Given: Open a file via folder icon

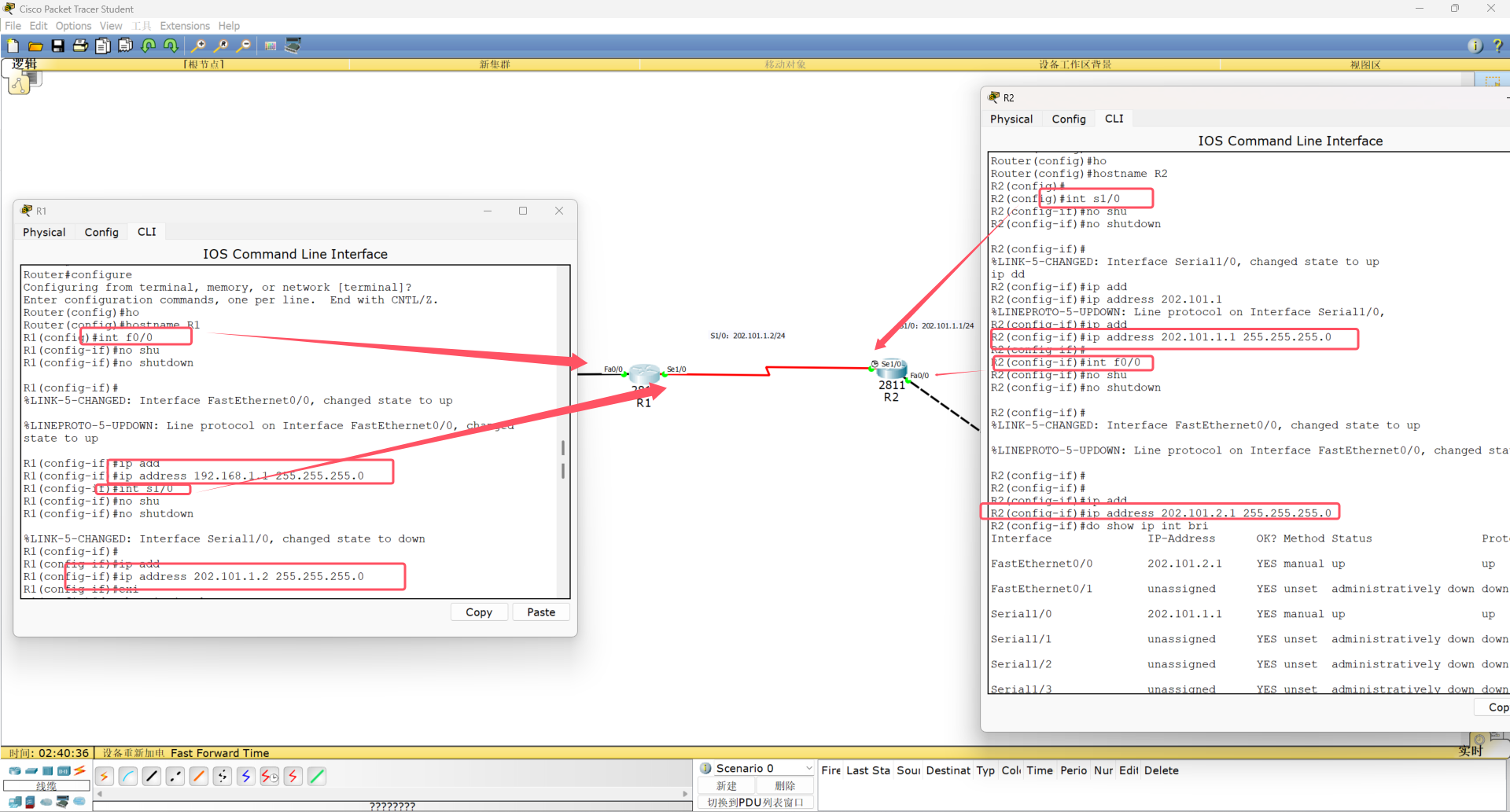Looking at the screenshot, I should point(35,46).
